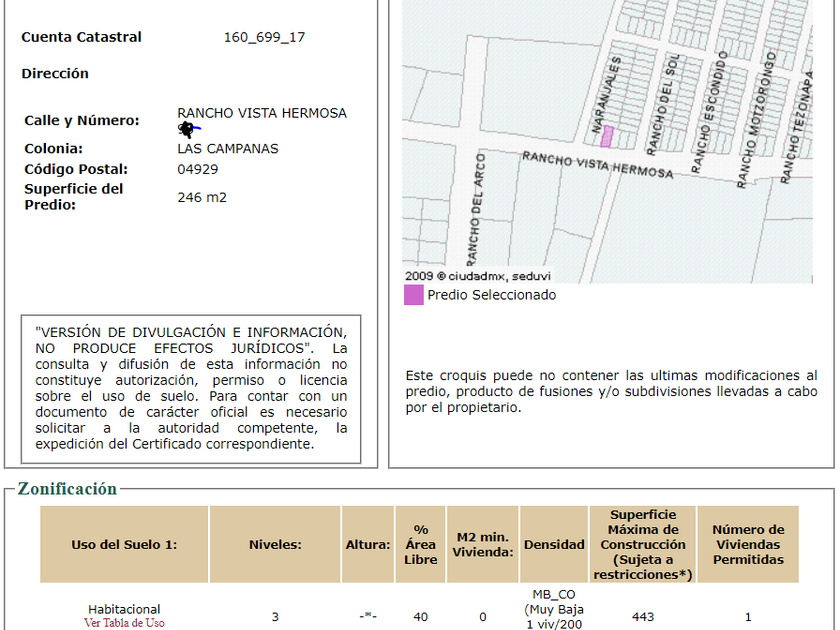Image resolution: width=840 pixels, height=630 pixels.
Task: Click the legal disclaimer box text
Action: [191, 388]
